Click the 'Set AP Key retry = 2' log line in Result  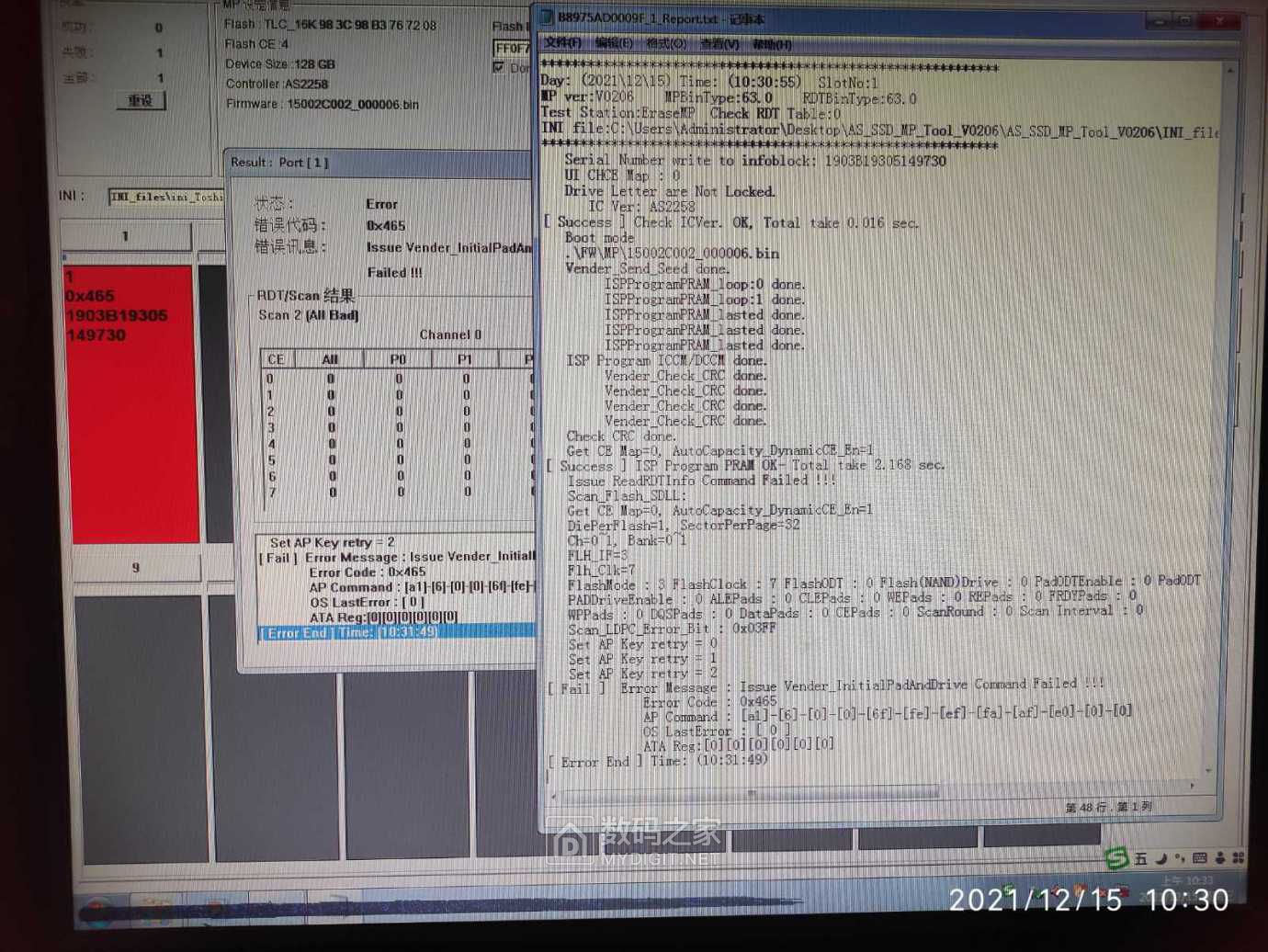click(333, 542)
